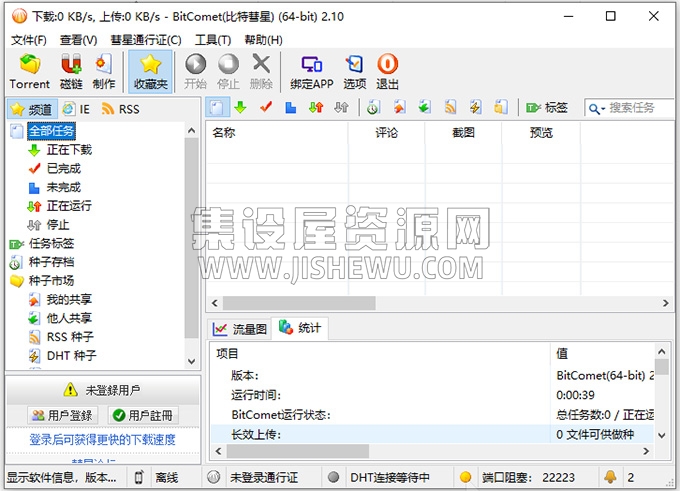680x491 pixels.
Task: Click task list horizontal scroll right arrow
Action: (x=666, y=303)
